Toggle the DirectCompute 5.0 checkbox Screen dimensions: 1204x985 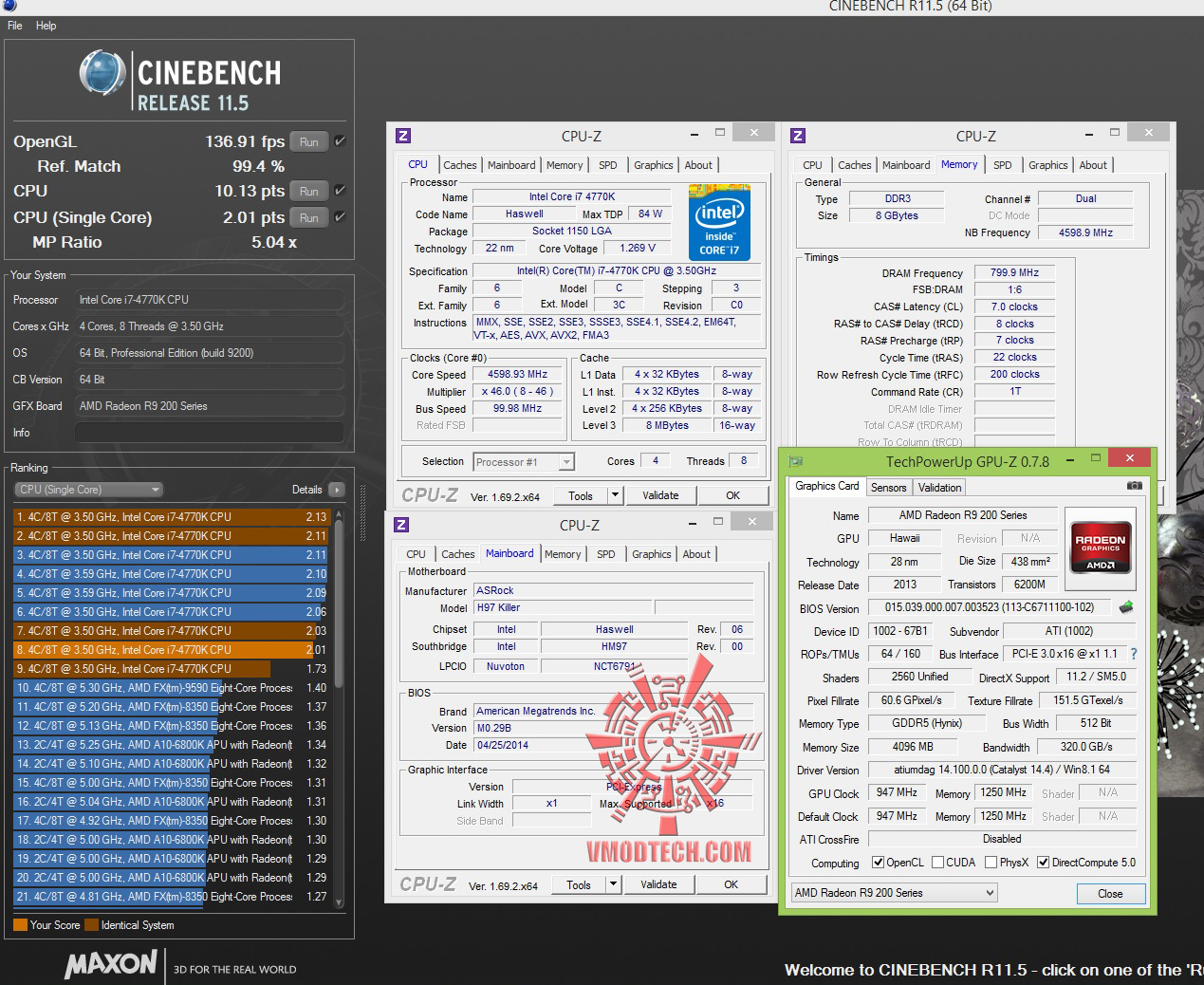pyautogui.click(x=1043, y=863)
